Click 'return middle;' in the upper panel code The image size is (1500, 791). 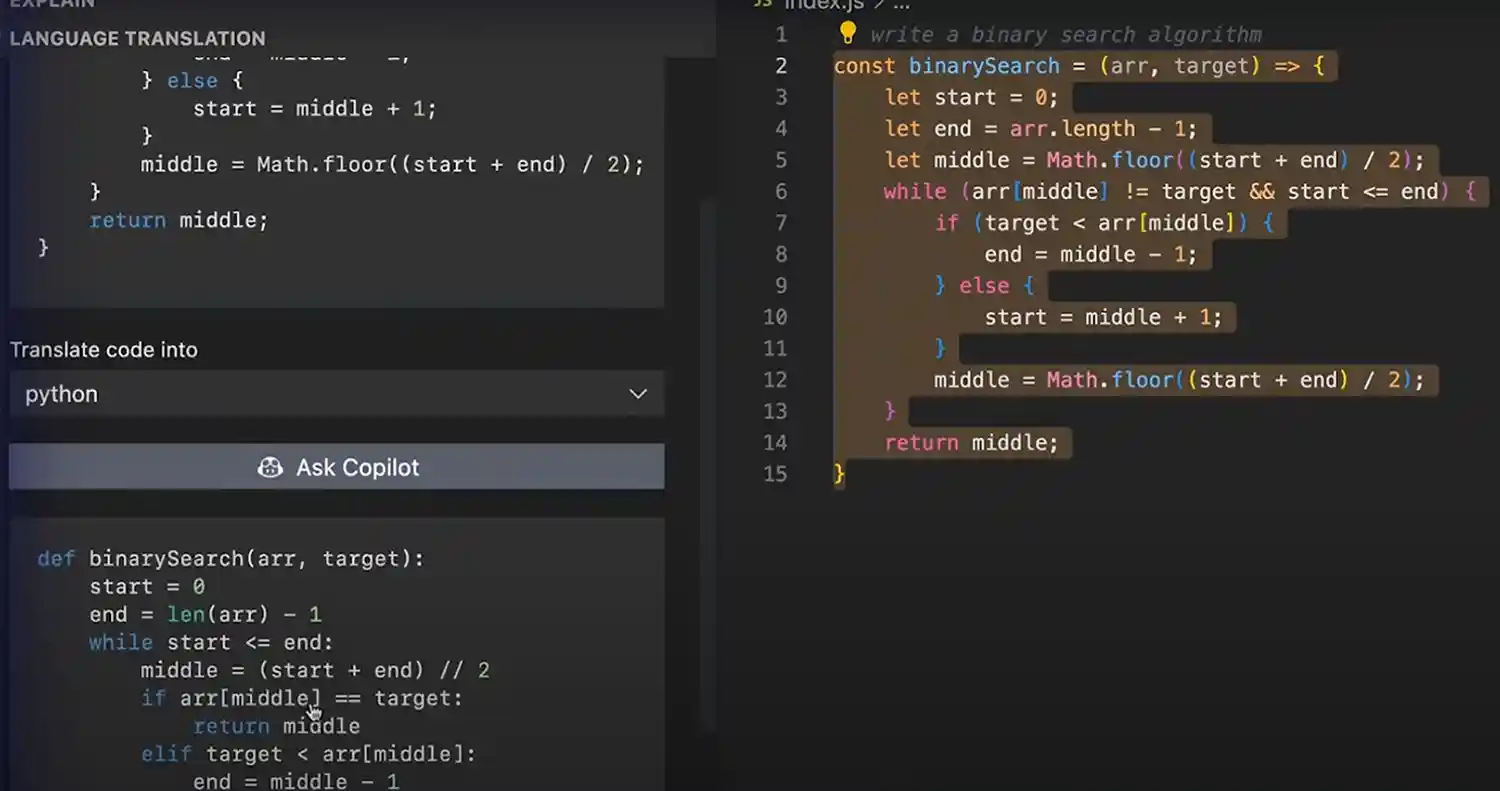(x=179, y=220)
